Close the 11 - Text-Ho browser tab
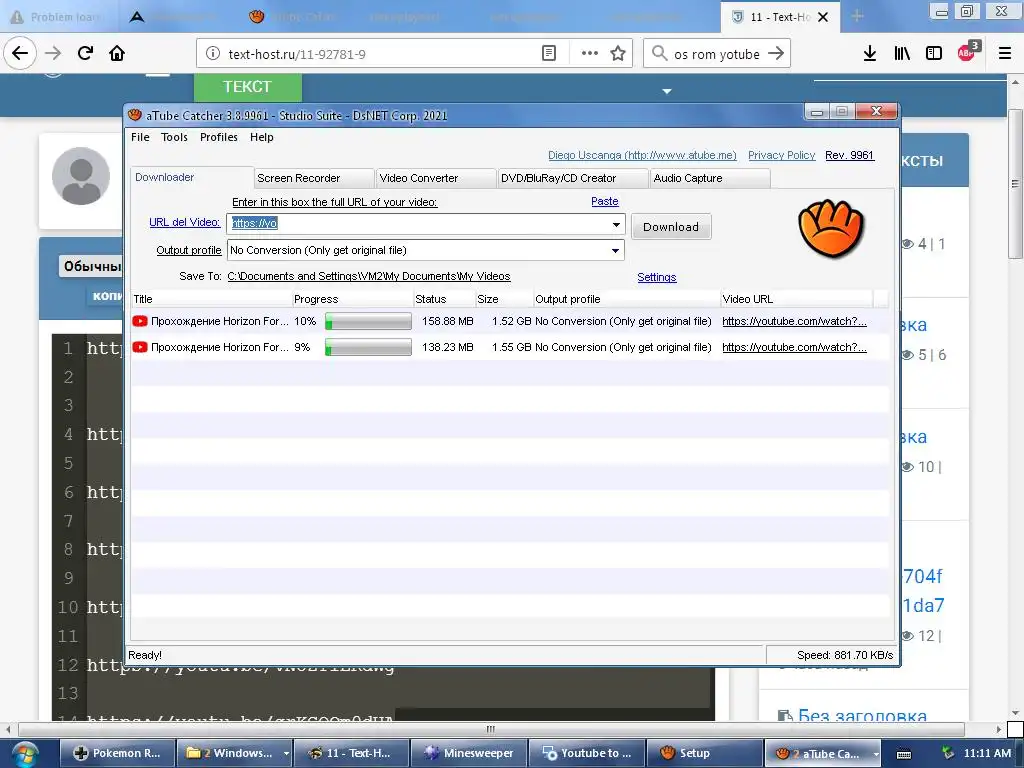The height and width of the screenshot is (768, 1024). tap(823, 17)
